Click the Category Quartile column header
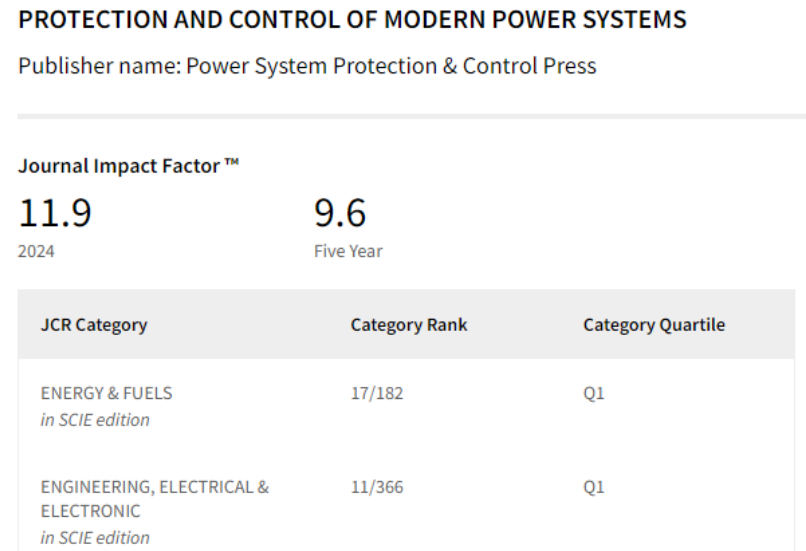Screen dimensions: 806x551 654,325
